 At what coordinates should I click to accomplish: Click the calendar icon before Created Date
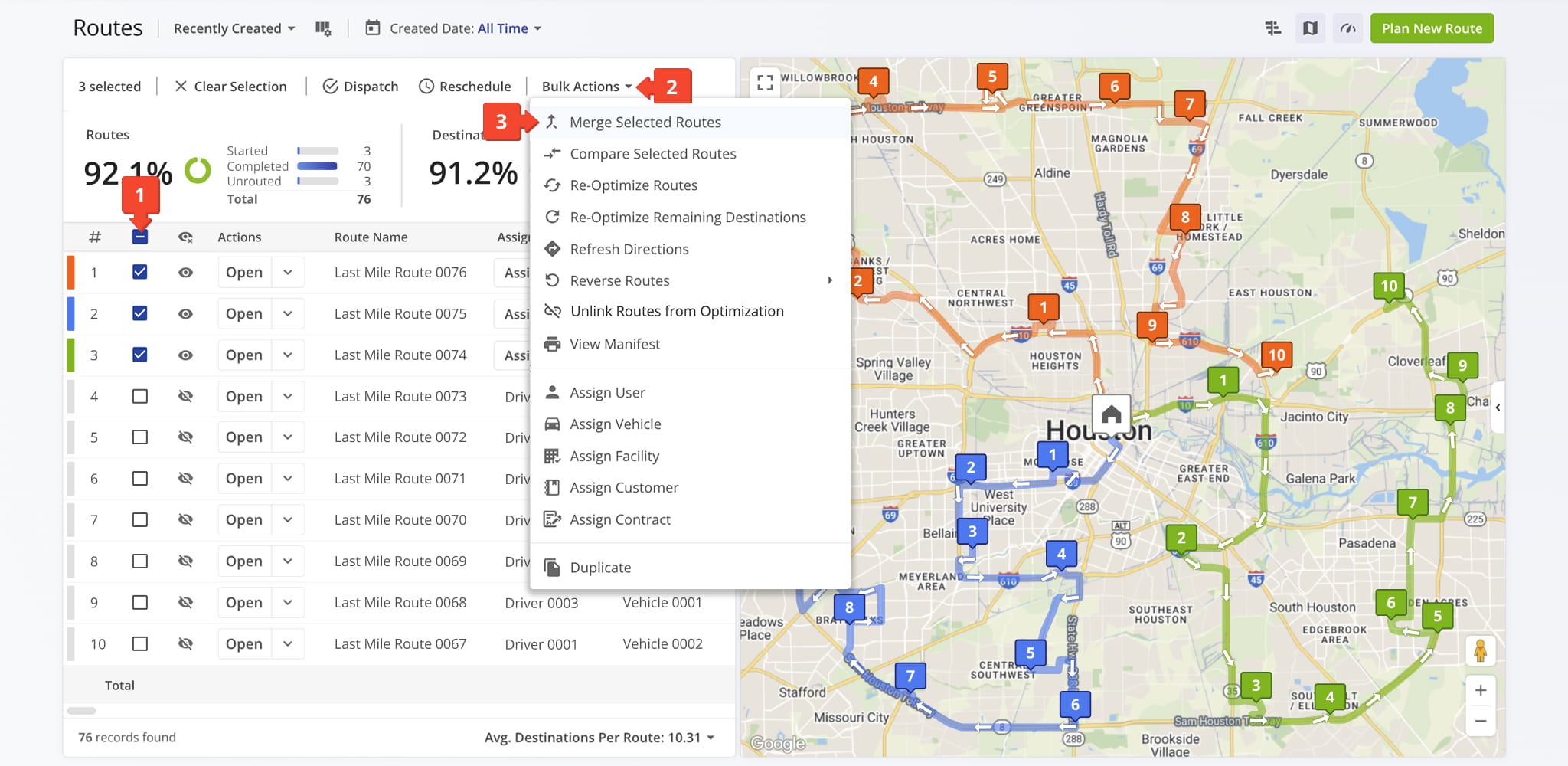(x=372, y=28)
